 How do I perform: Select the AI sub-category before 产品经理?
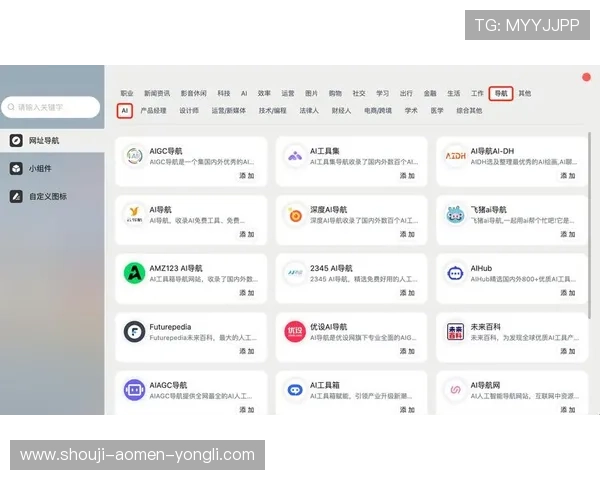point(125,111)
